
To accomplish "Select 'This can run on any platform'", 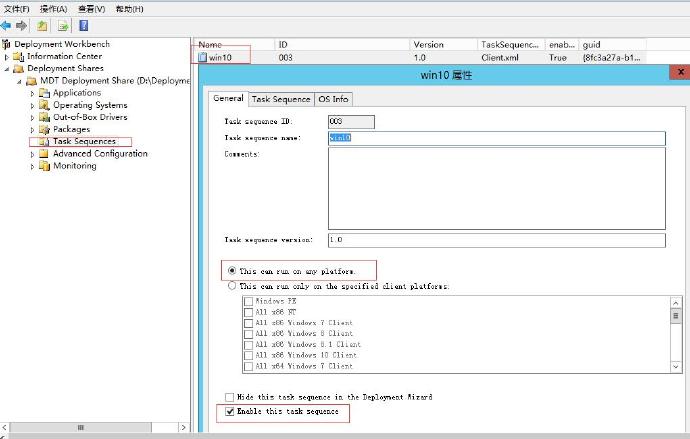I will (232, 271).
